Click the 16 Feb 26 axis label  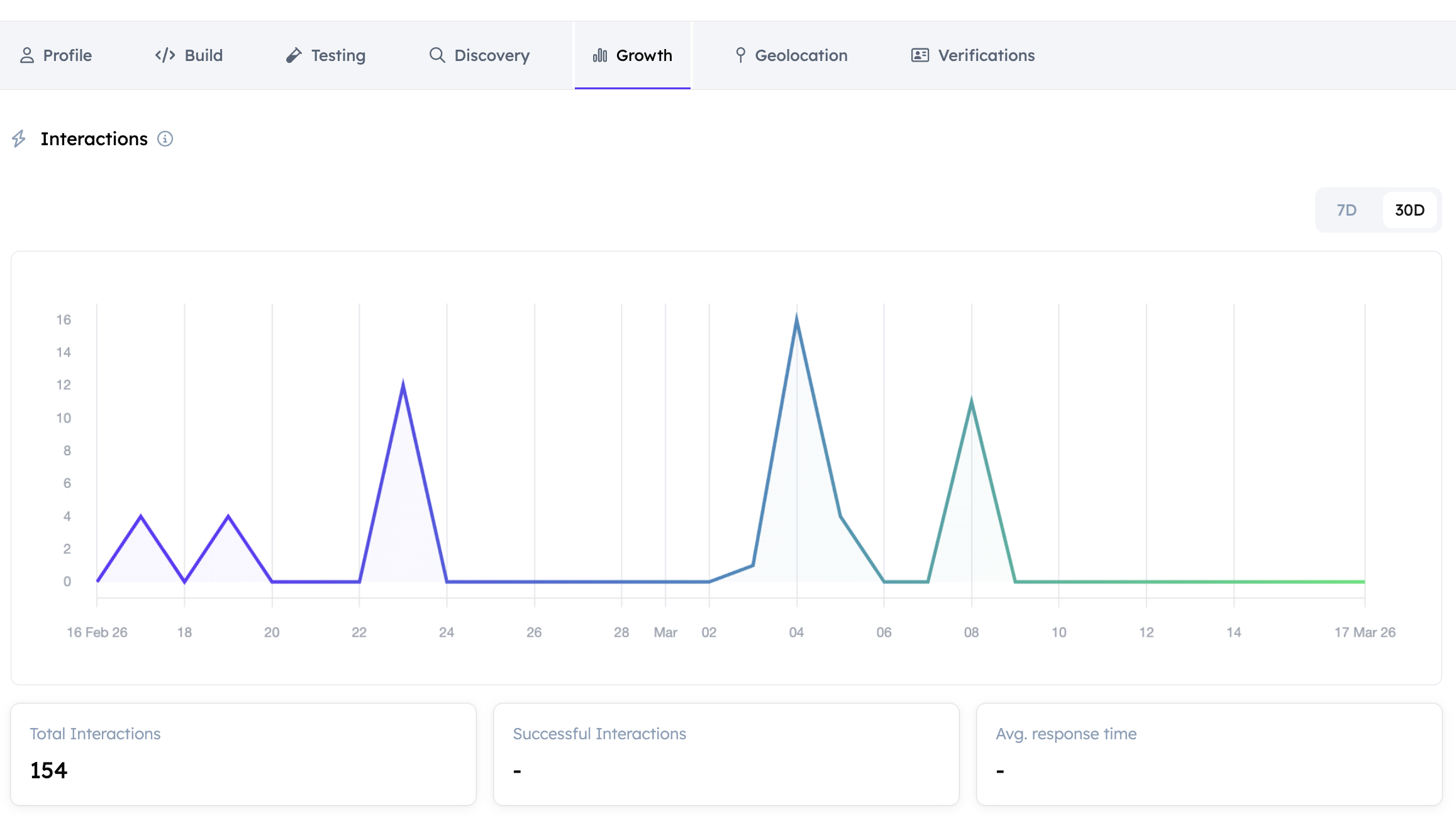point(97,632)
